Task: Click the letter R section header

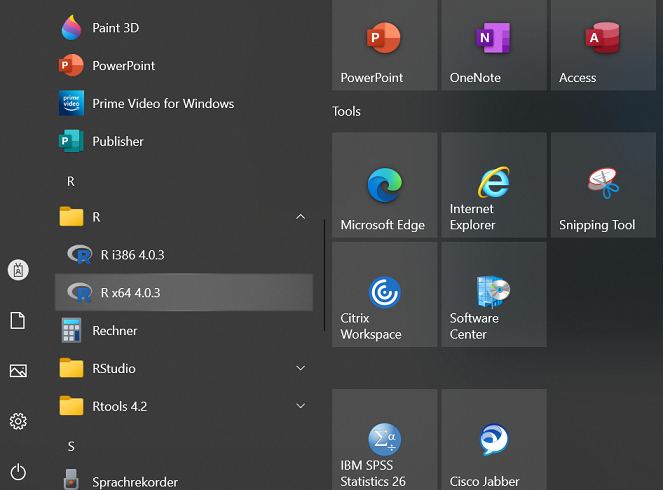Action: tap(71, 182)
